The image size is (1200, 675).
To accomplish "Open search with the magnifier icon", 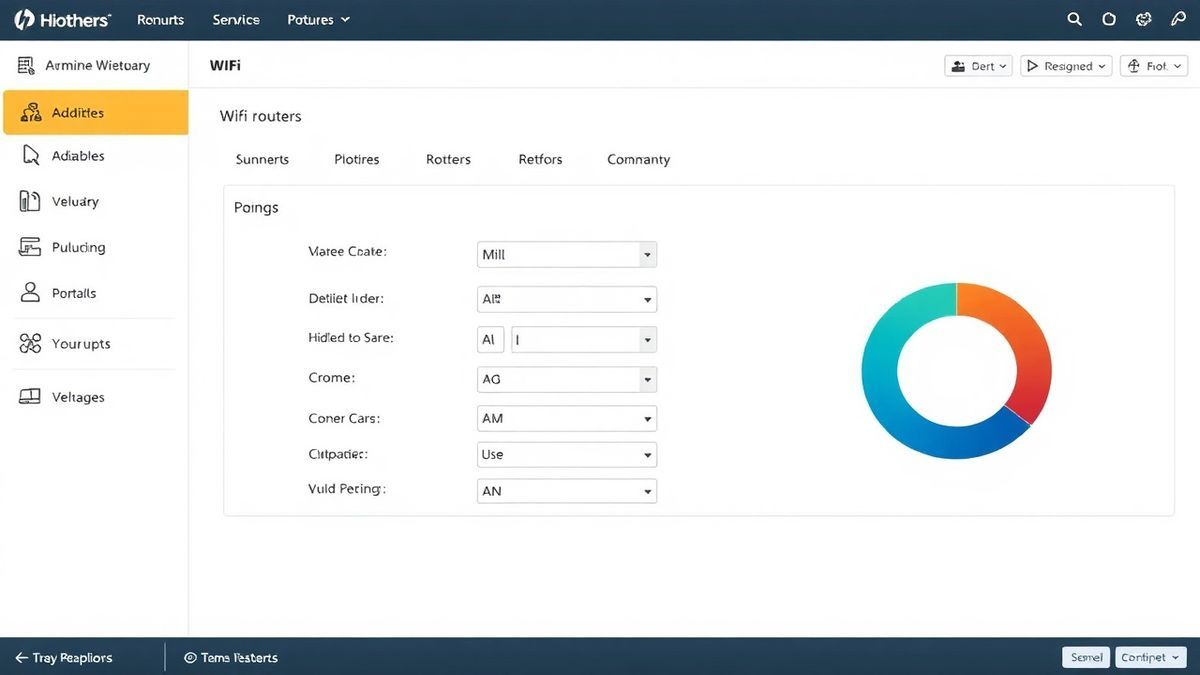I will tap(1075, 19).
